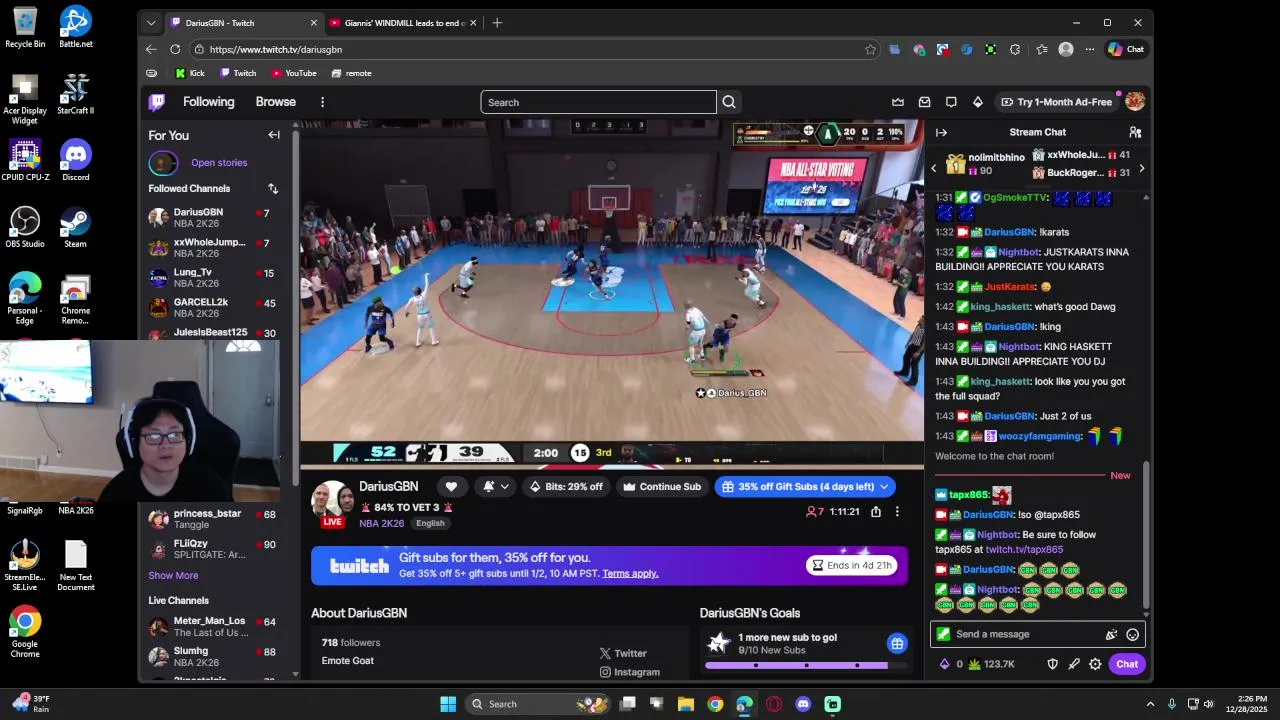The image size is (1280, 720).
Task: Follow heart button for DariusGBN
Action: click(x=451, y=487)
